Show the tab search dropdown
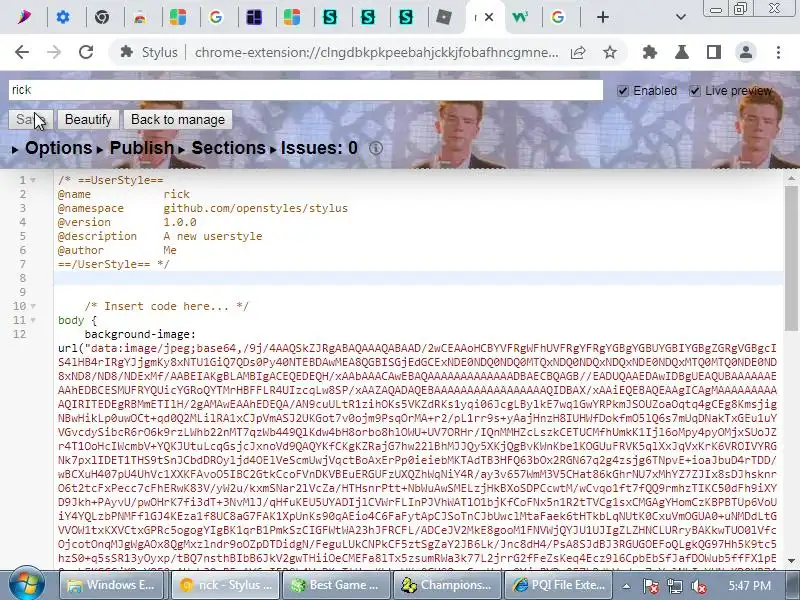The image size is (800, 600). 681,17
